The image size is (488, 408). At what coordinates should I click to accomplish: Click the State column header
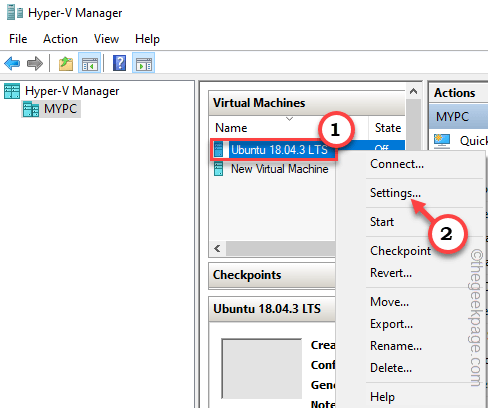388,128
